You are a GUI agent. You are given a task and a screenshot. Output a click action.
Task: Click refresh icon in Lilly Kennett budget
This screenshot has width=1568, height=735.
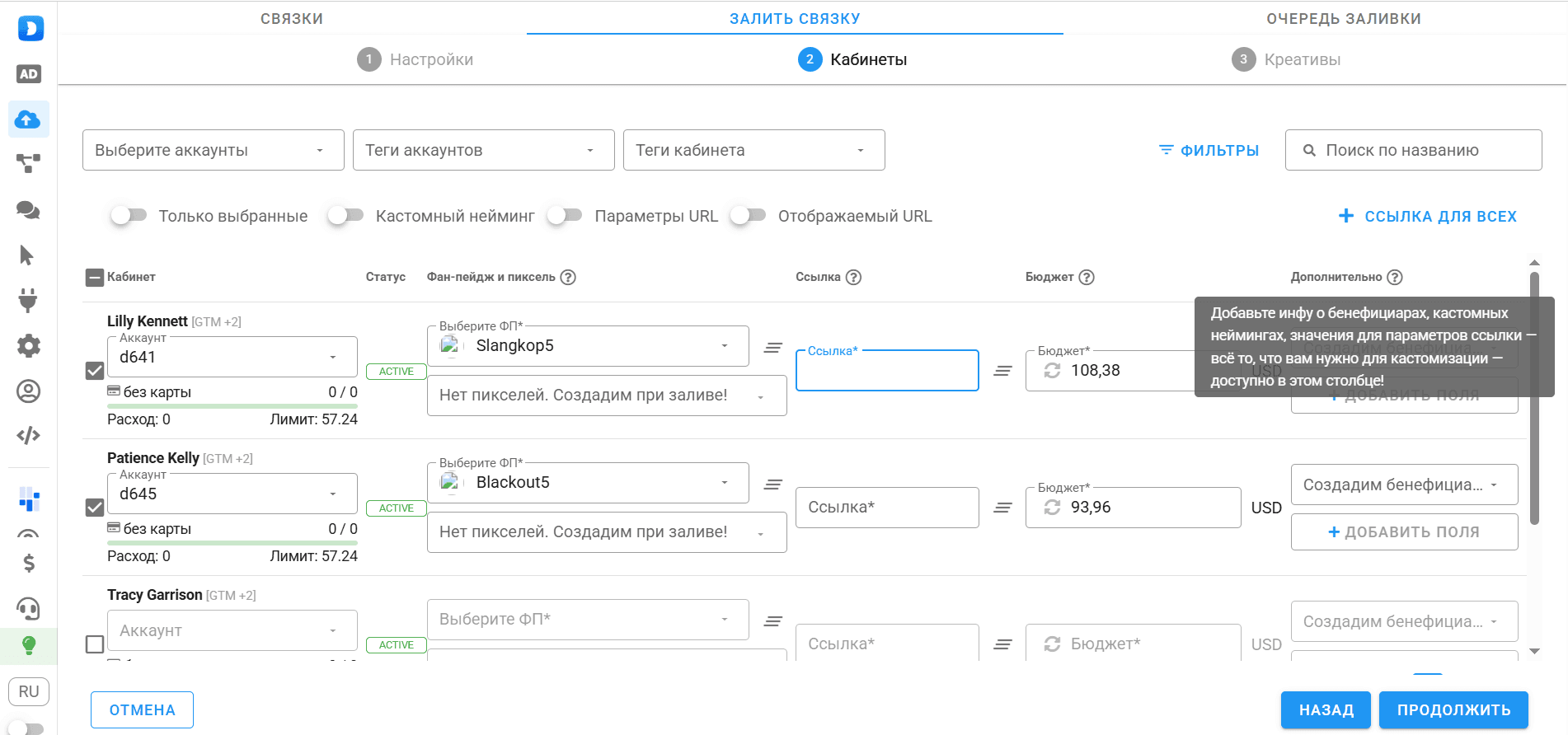[x=1052, y=371]
